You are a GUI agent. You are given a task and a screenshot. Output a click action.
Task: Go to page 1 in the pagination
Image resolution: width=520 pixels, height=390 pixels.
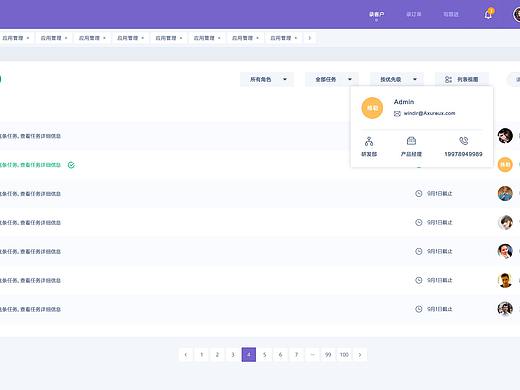(x=201, y=355)
